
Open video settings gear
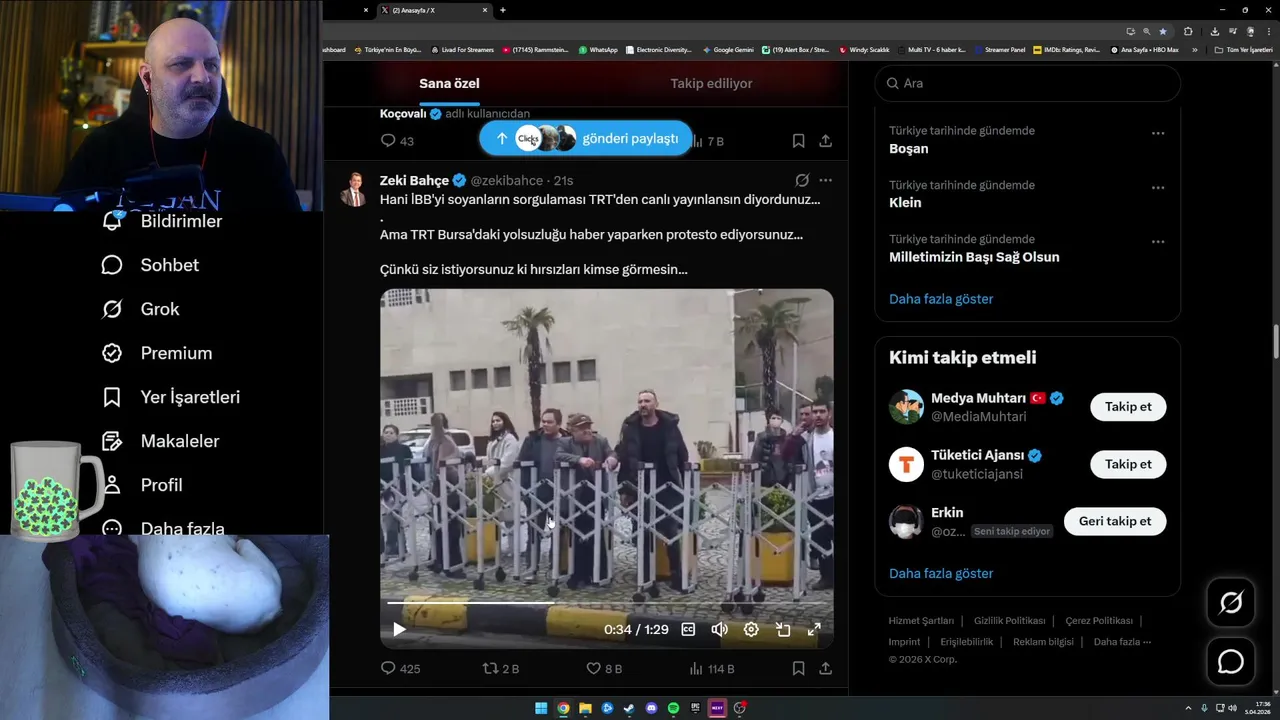coord(751,629)
